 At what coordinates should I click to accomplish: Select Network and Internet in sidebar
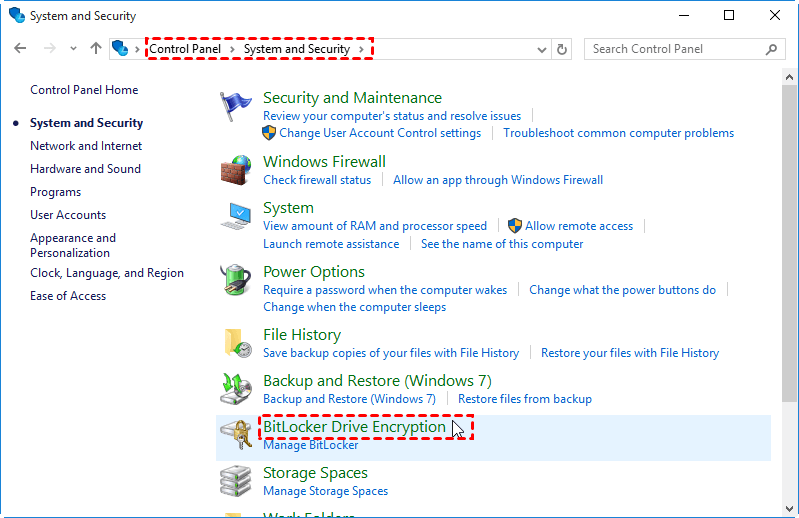[x=86, y=146]
